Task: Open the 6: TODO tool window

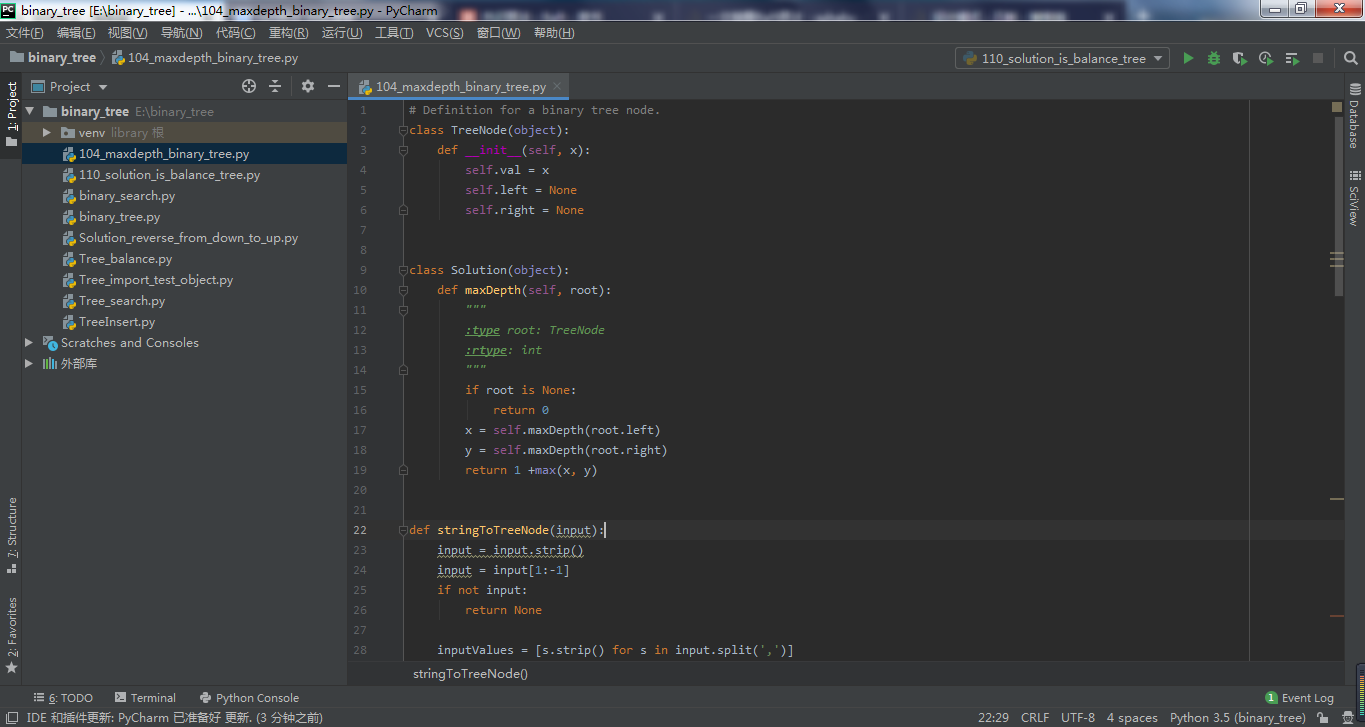Action: 63,698
